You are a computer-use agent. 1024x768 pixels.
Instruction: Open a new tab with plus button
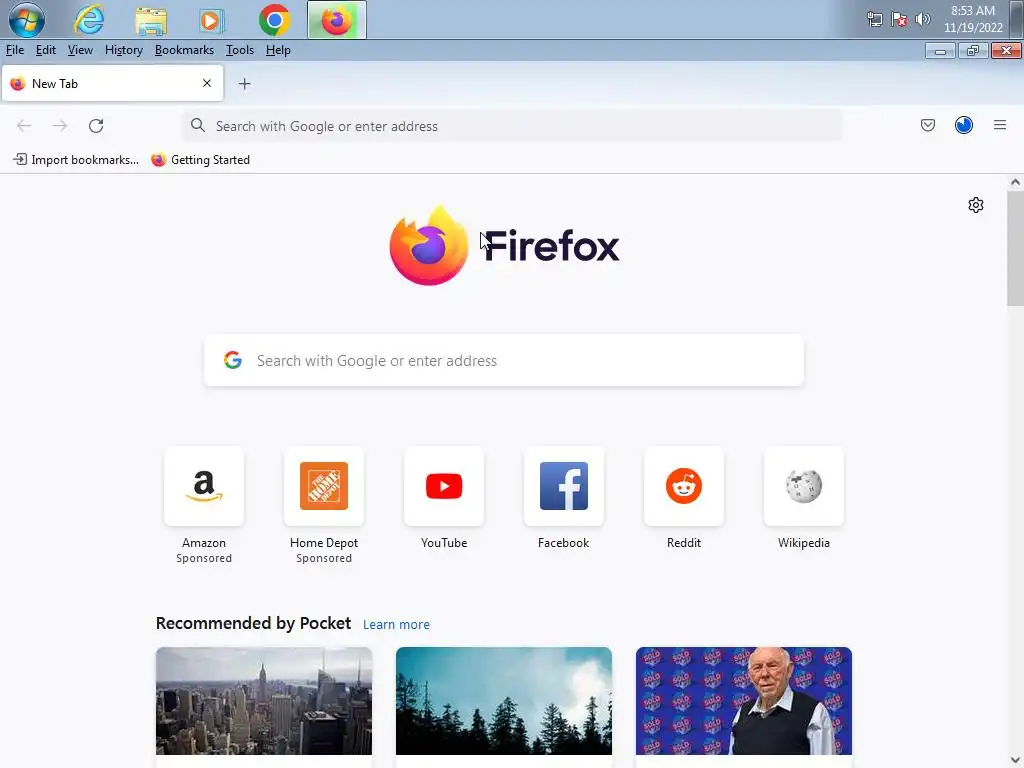244,84
